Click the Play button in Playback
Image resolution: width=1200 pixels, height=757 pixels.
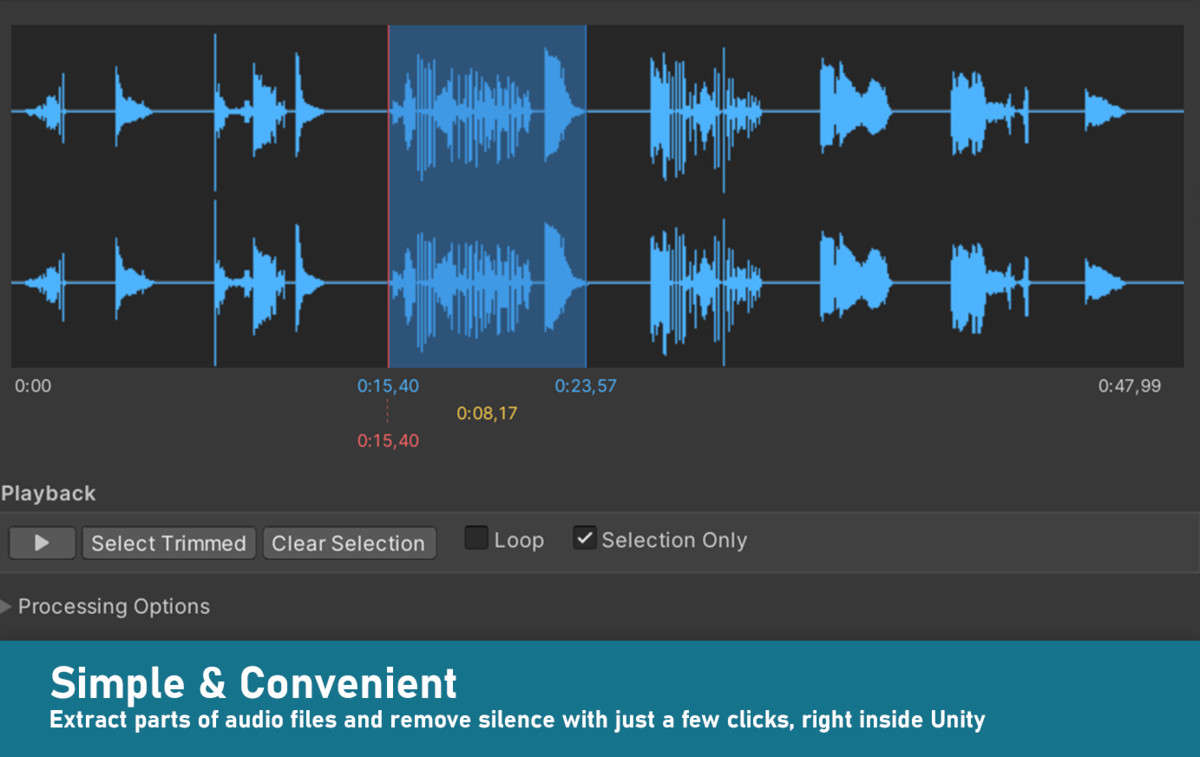click(x=42, y=543)
